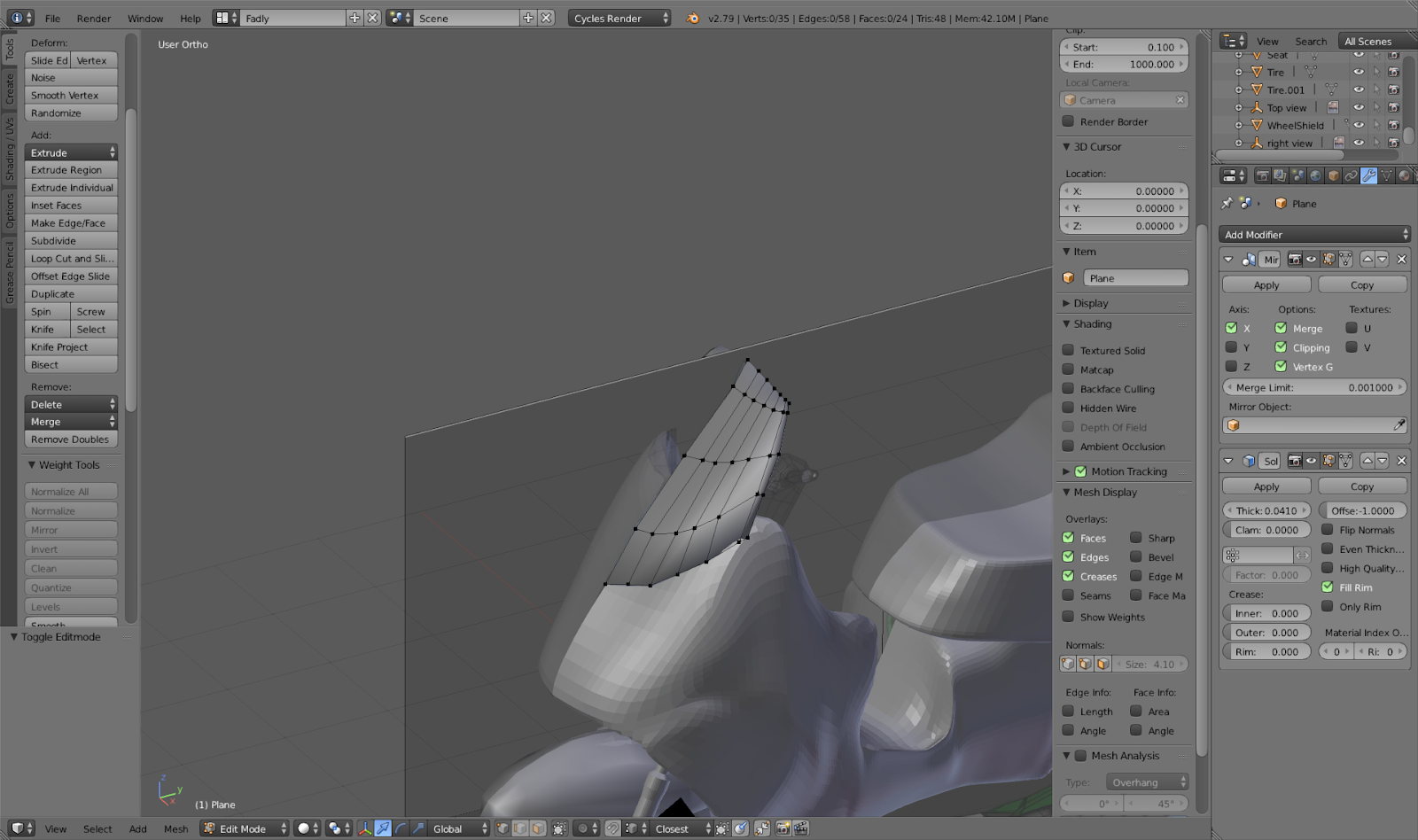The height and width of the screenshot is (840, 1418).
Task: Open the Edit Mode selector dropdown
Action: pos(245,828)
